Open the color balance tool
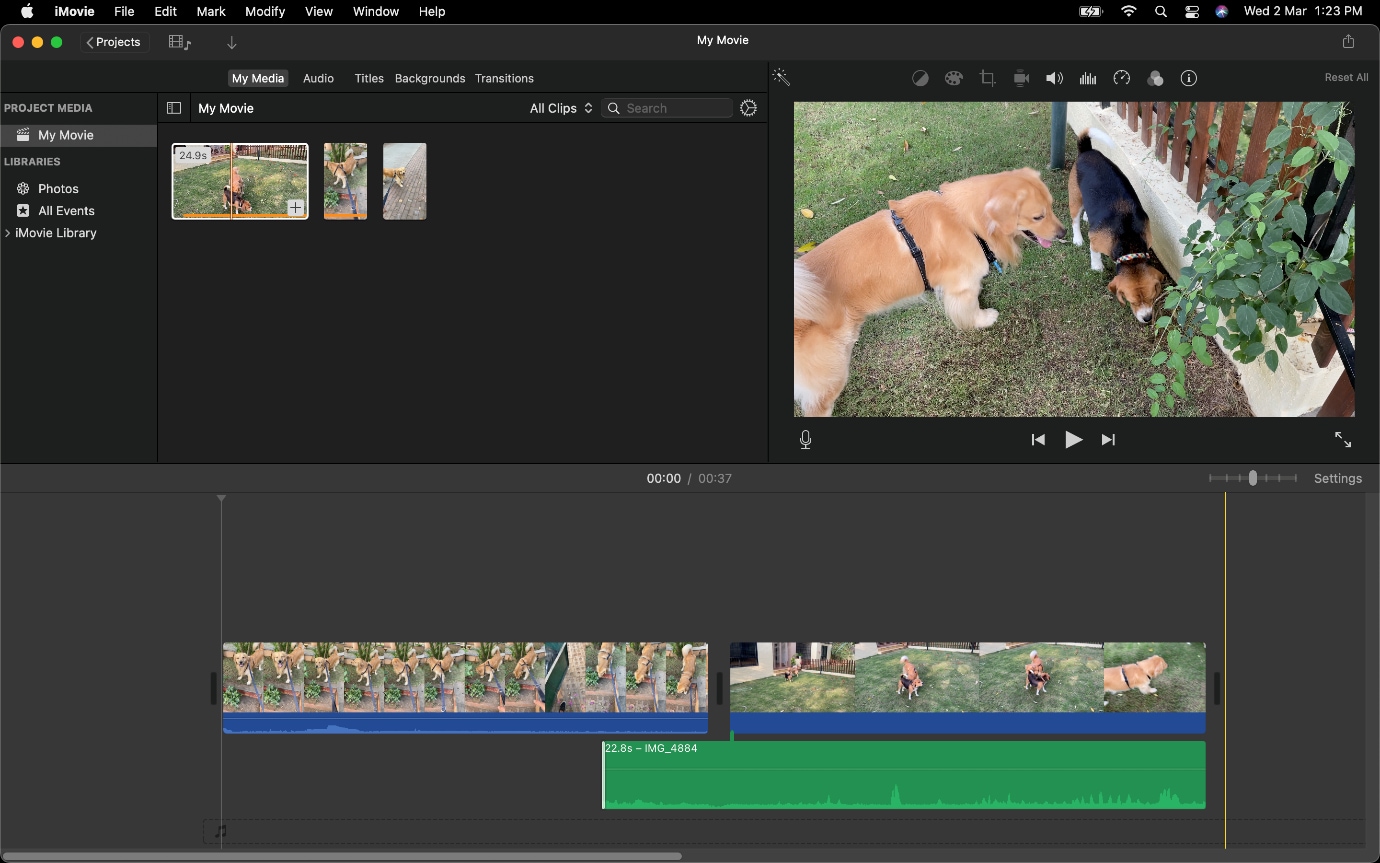 (x=920, y=78)
